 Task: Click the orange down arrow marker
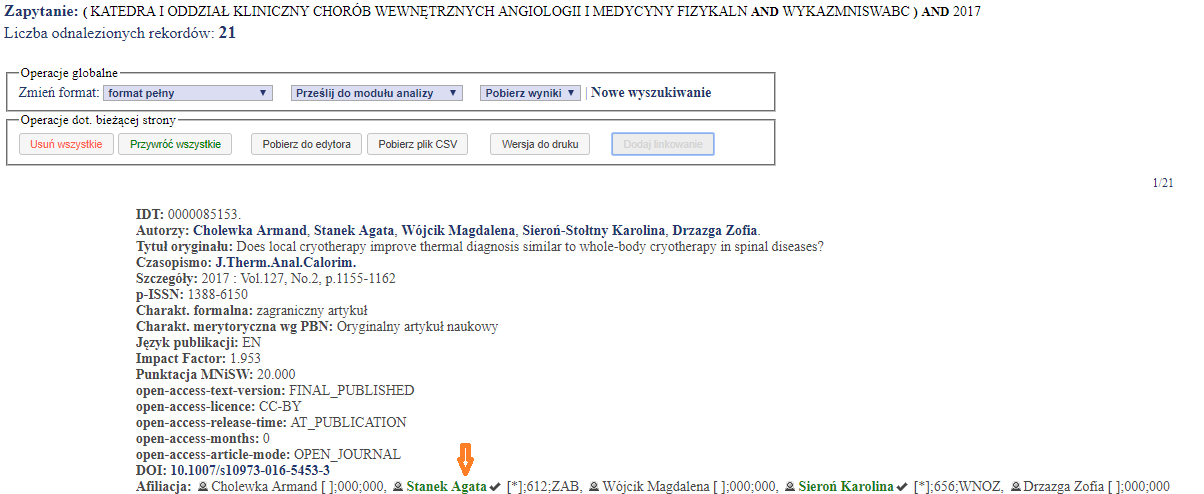click(465, 459)
